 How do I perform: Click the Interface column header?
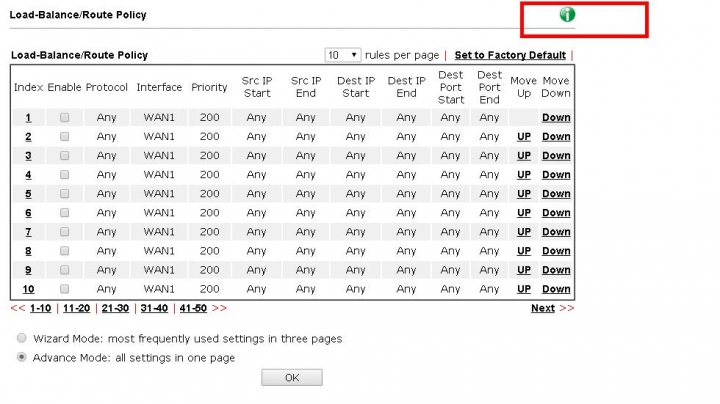(159, 87)
